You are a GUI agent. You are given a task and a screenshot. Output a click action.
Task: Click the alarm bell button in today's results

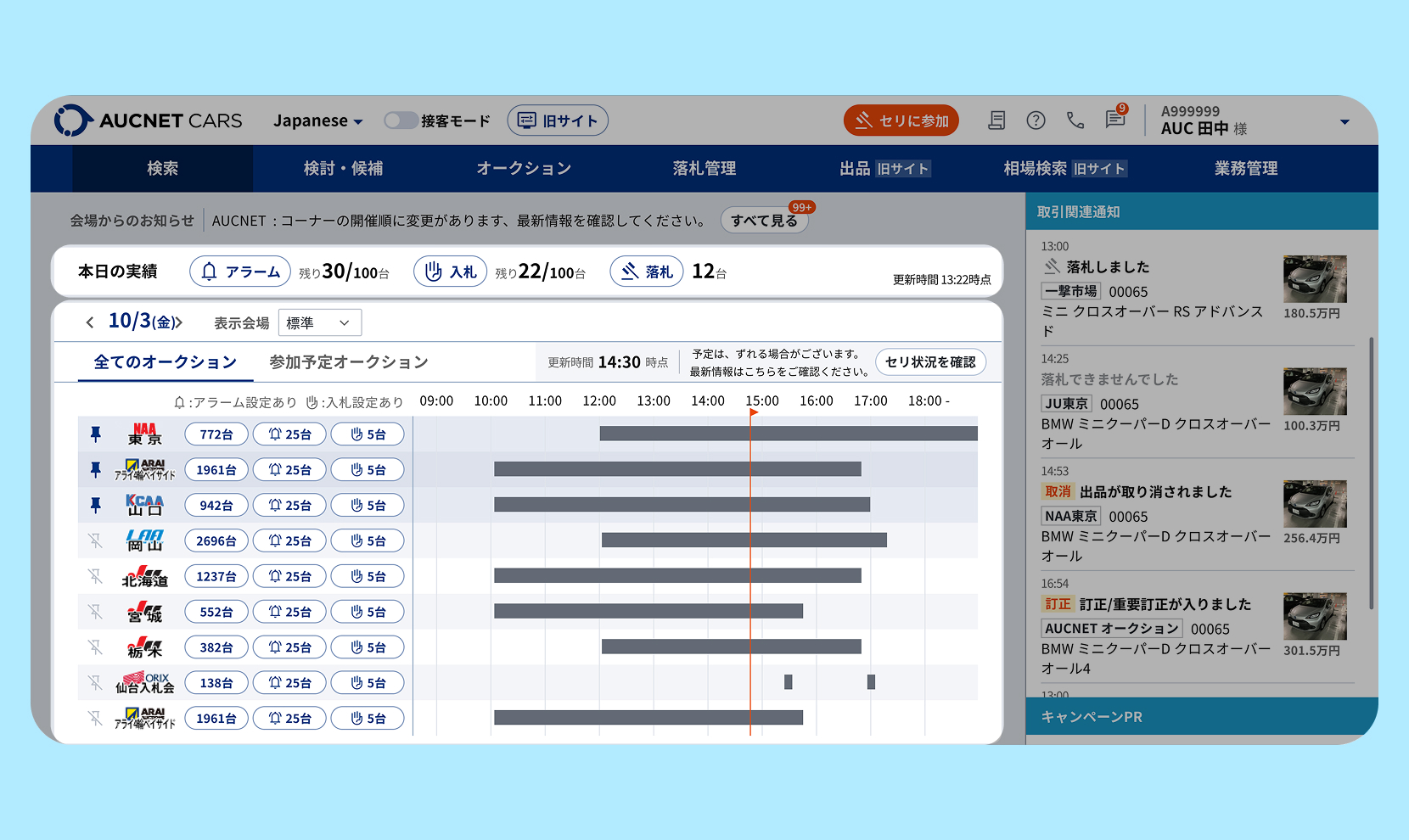pyautogui.click(x=240, y=272)
